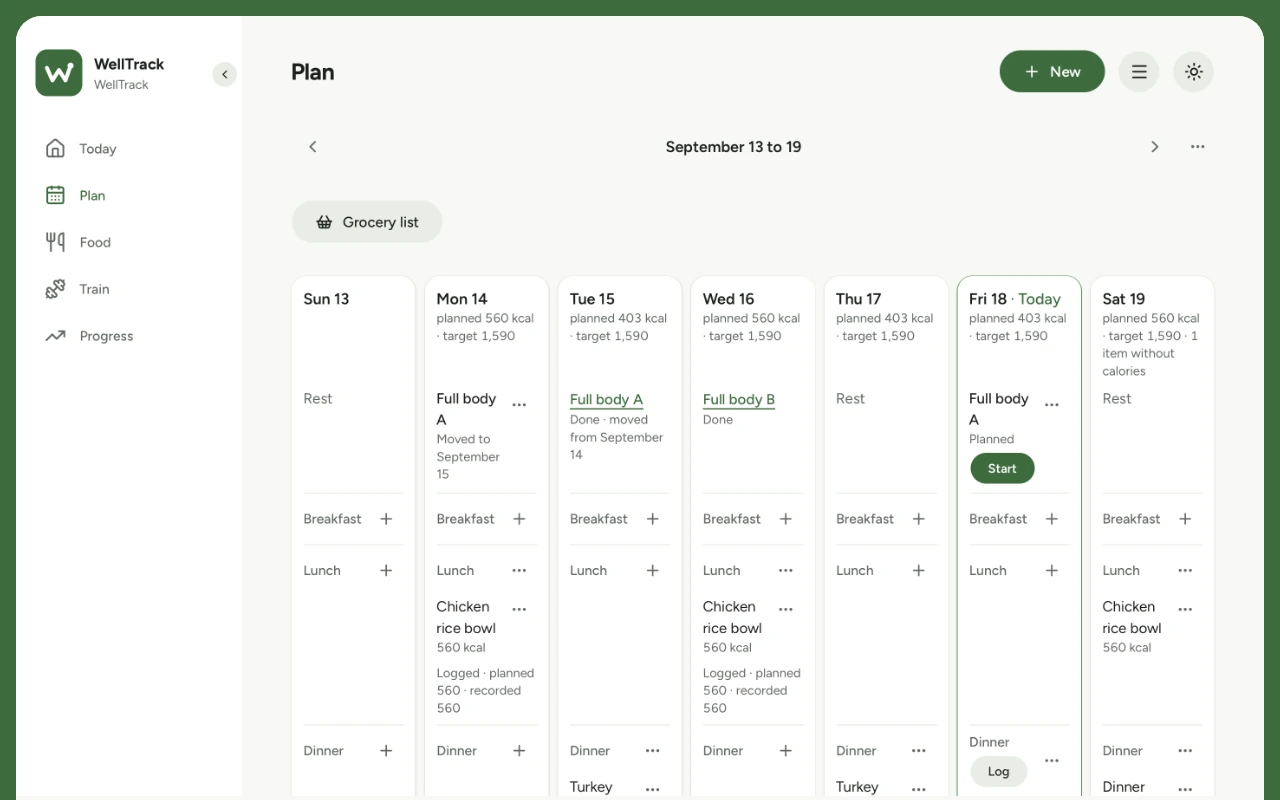Open Wed 16 Lunch options menu
This screenshot has height=800, width=1280.
[x=785, y=571]
